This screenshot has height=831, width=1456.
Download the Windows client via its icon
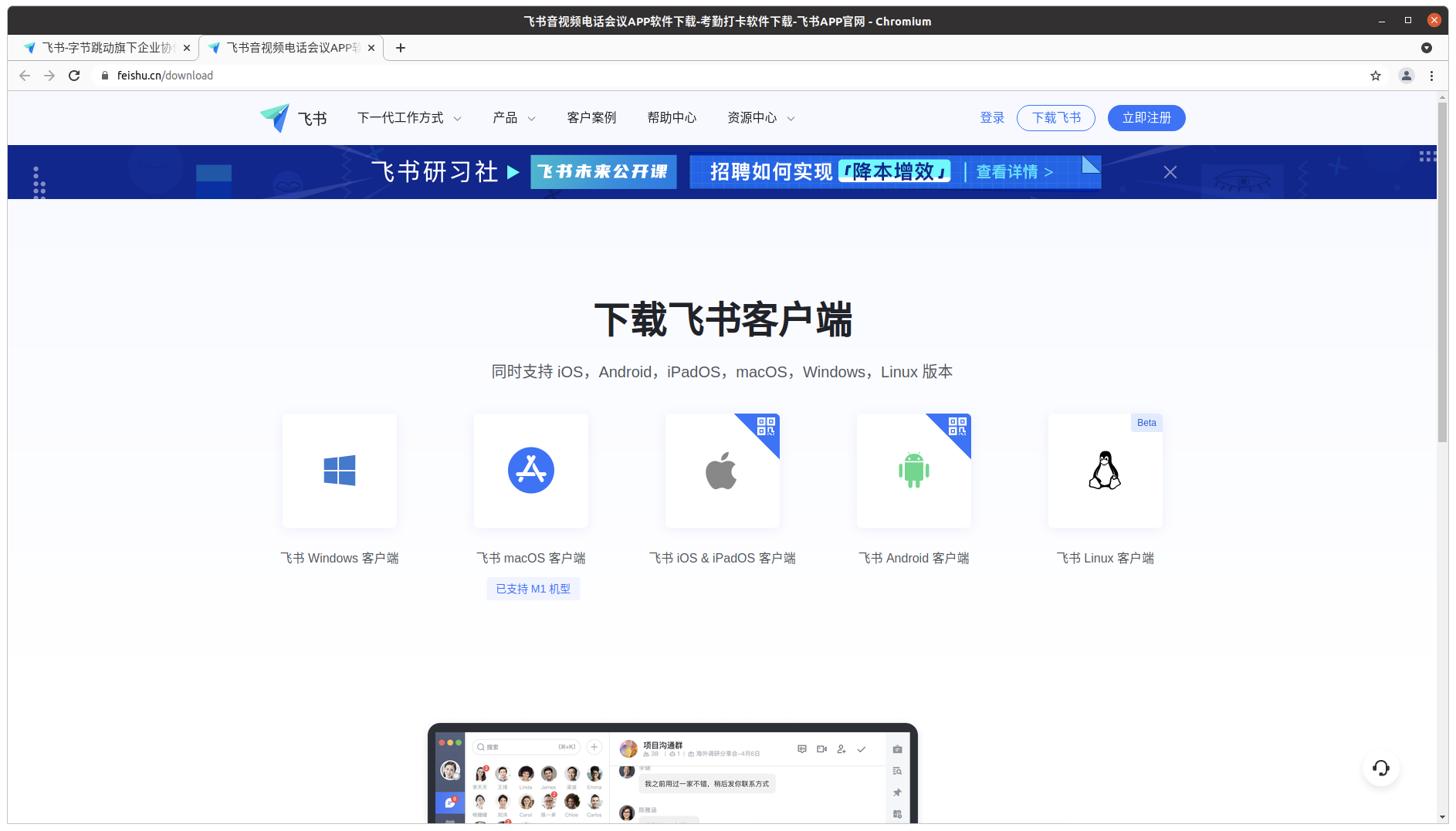pyautogui.click(x=340, y=471)
